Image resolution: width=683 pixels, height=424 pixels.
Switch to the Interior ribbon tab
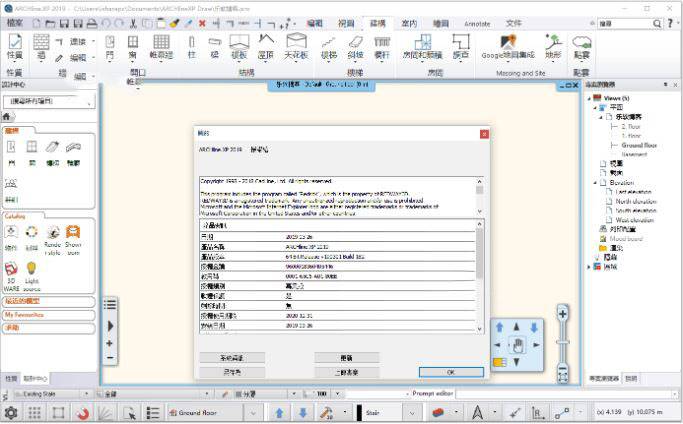point(409,24)
